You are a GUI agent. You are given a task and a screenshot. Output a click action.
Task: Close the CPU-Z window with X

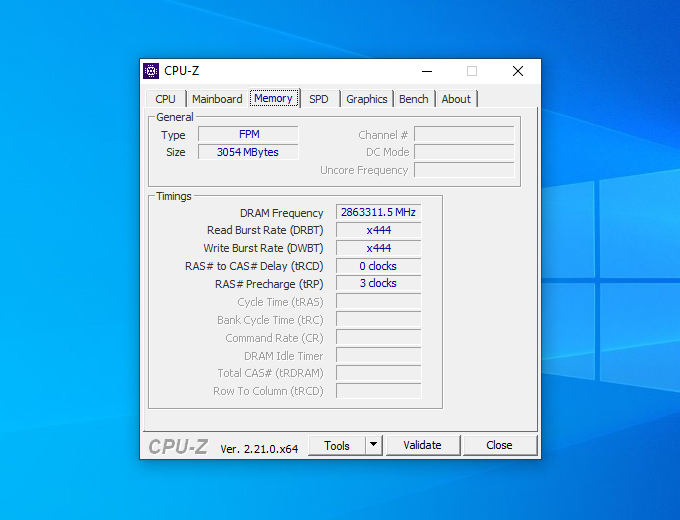(x=518, y=71)
